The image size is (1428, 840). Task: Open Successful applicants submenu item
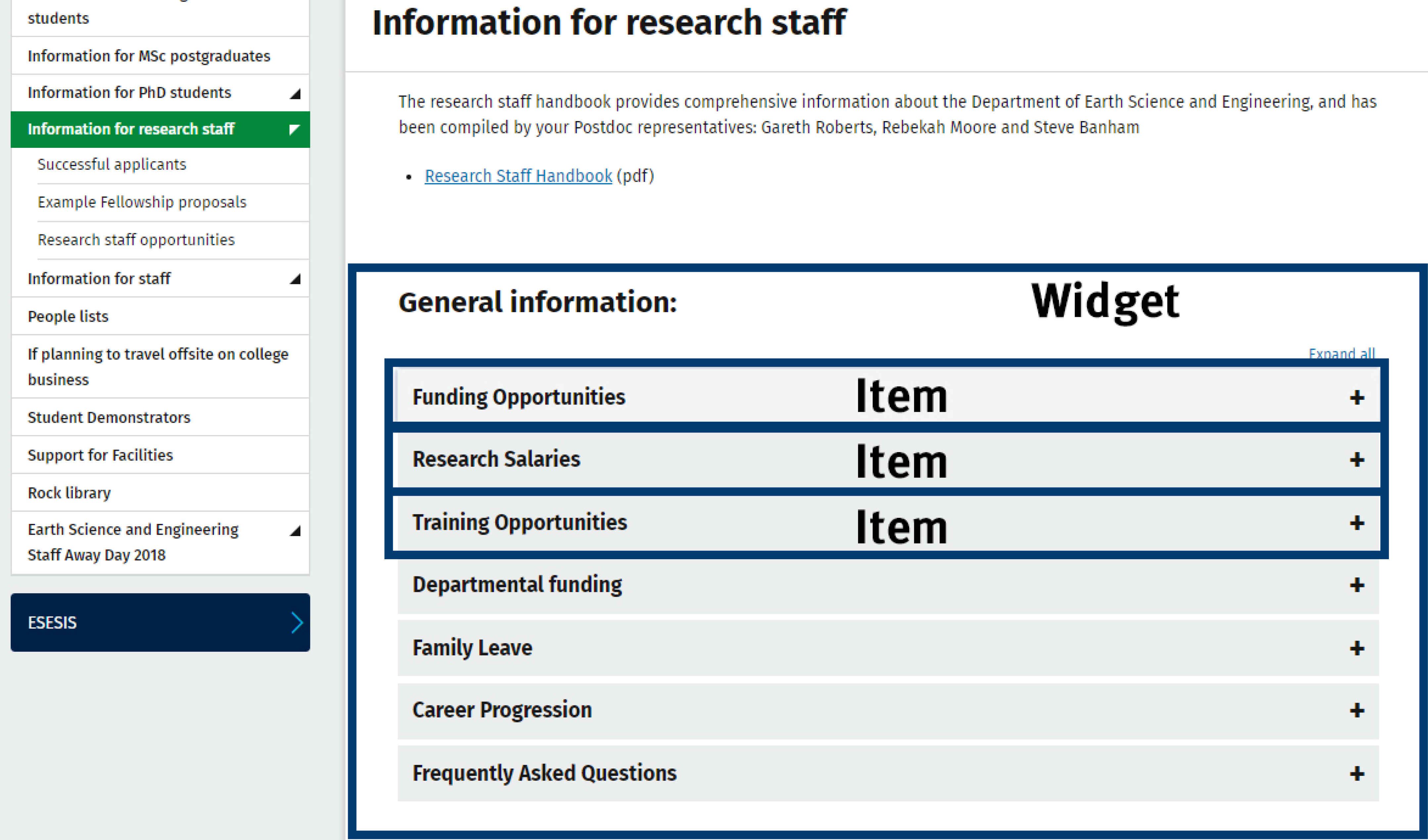[x=112, y=164]
